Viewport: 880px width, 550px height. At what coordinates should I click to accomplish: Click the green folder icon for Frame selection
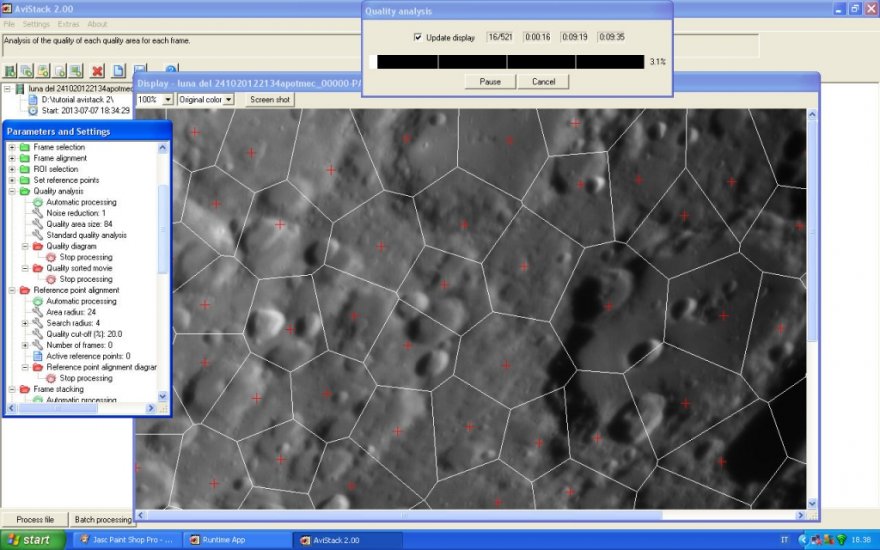pyautogui.click(x=25, y=147)
